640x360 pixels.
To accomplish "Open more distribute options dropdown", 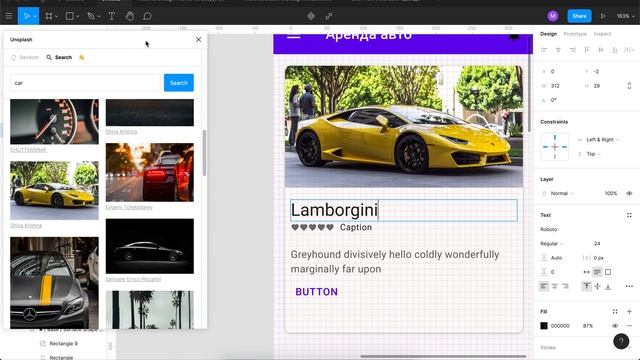I will coord(629,50).
